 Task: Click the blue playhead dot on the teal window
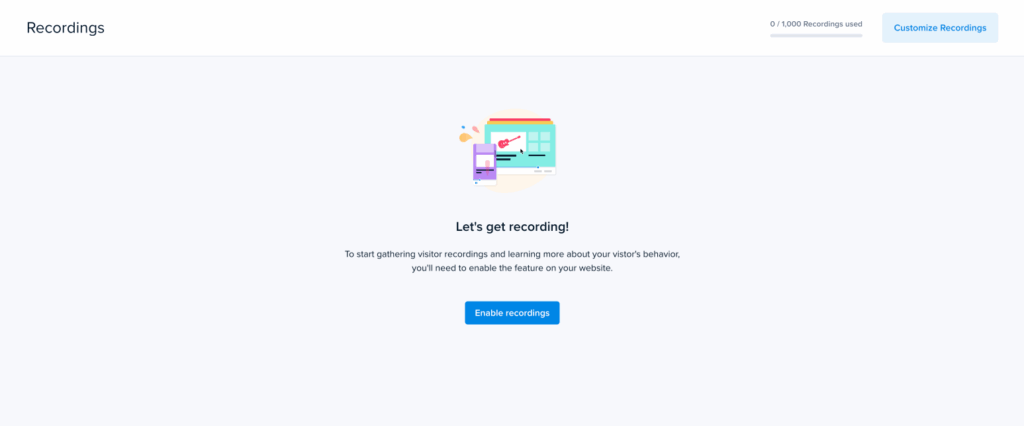[538, 167]
